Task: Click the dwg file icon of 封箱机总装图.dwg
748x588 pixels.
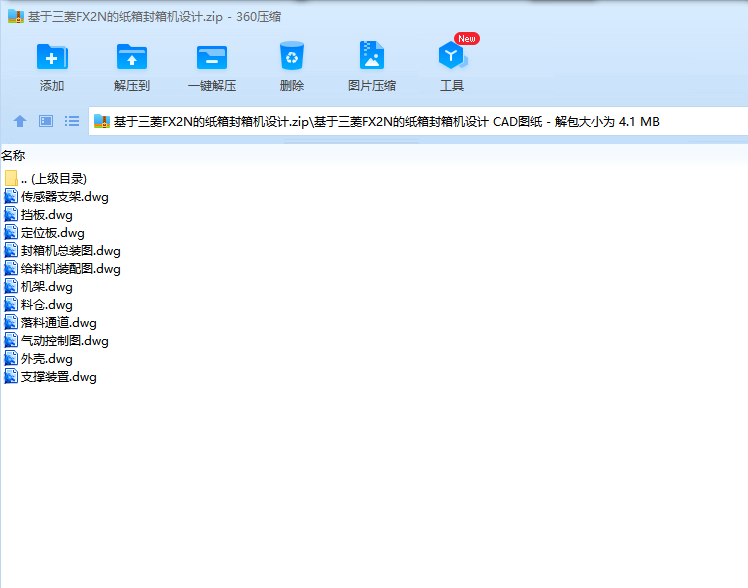Action: pyautogui.click(x=11, y=250)
